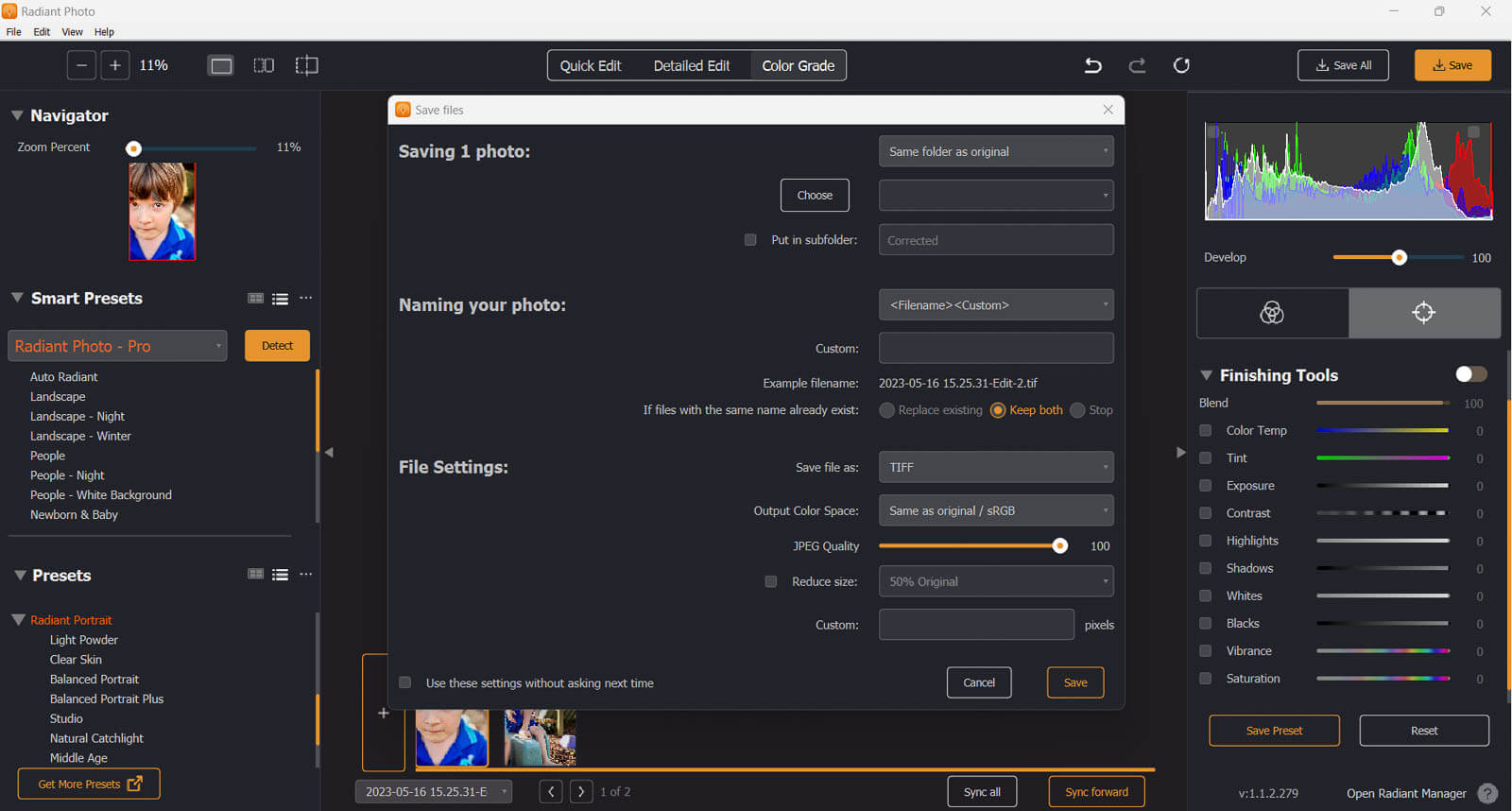The height and width of the screenshot is (811, 1512).
Task: Switch to side-by-side compare view
Action: tap(264, 65)
